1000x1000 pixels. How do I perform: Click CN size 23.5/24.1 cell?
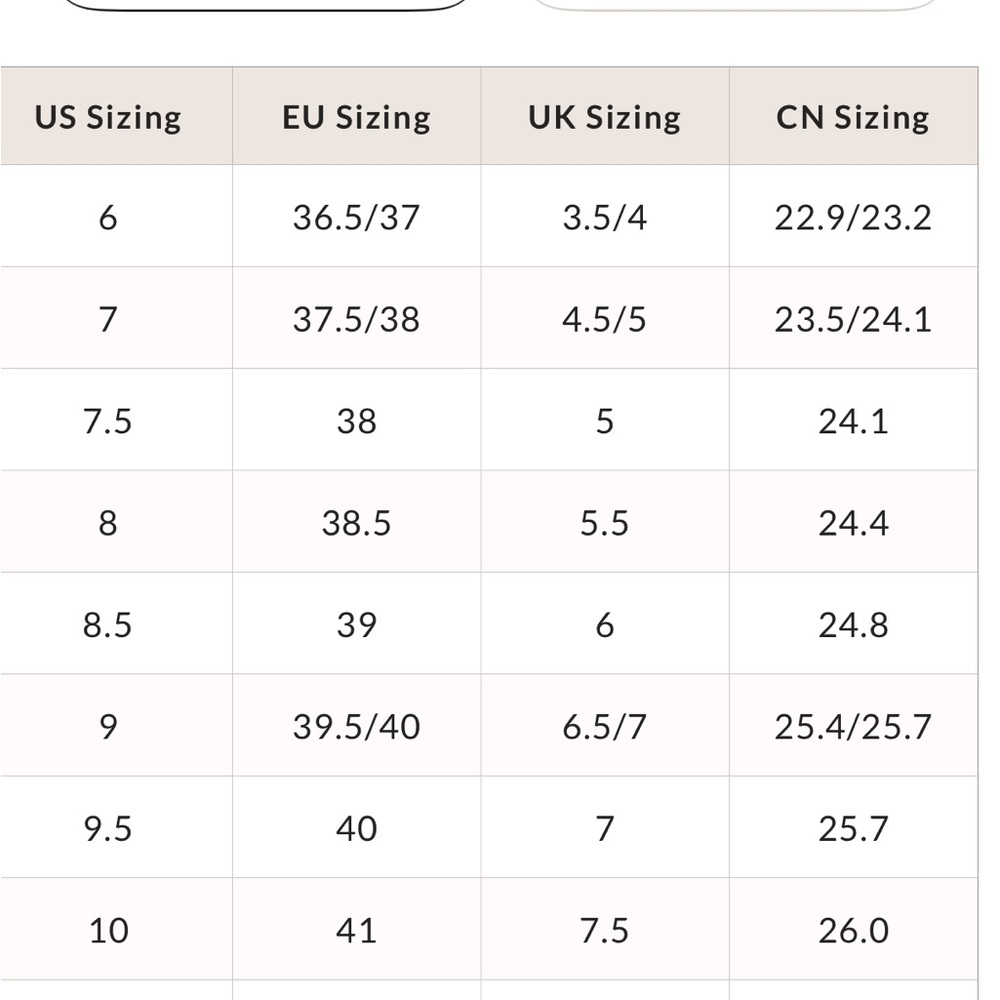pos(853,318)
